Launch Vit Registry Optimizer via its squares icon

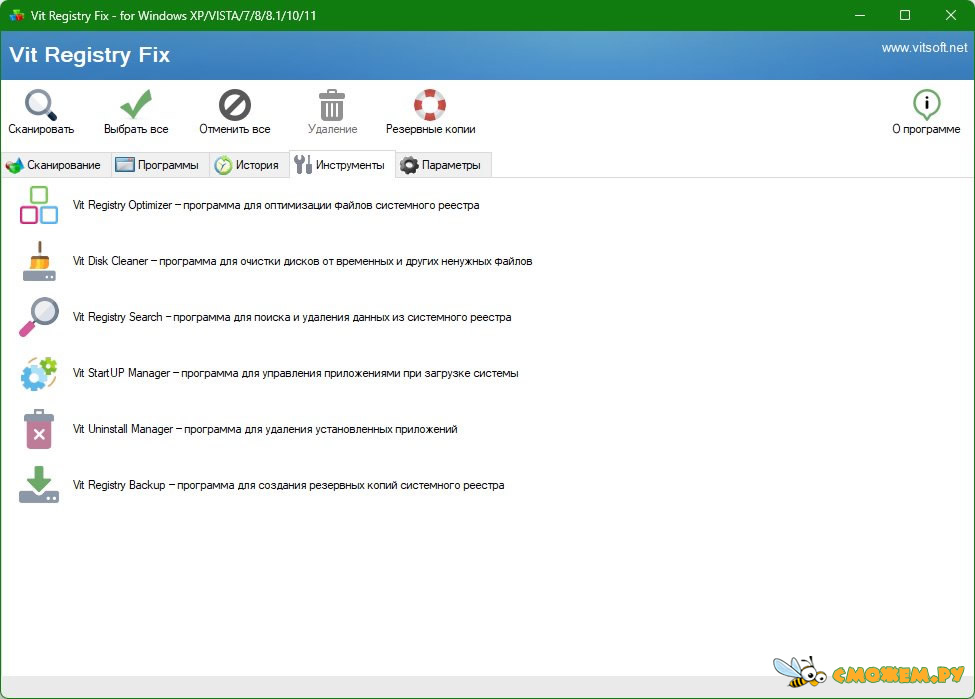(39, 205)
